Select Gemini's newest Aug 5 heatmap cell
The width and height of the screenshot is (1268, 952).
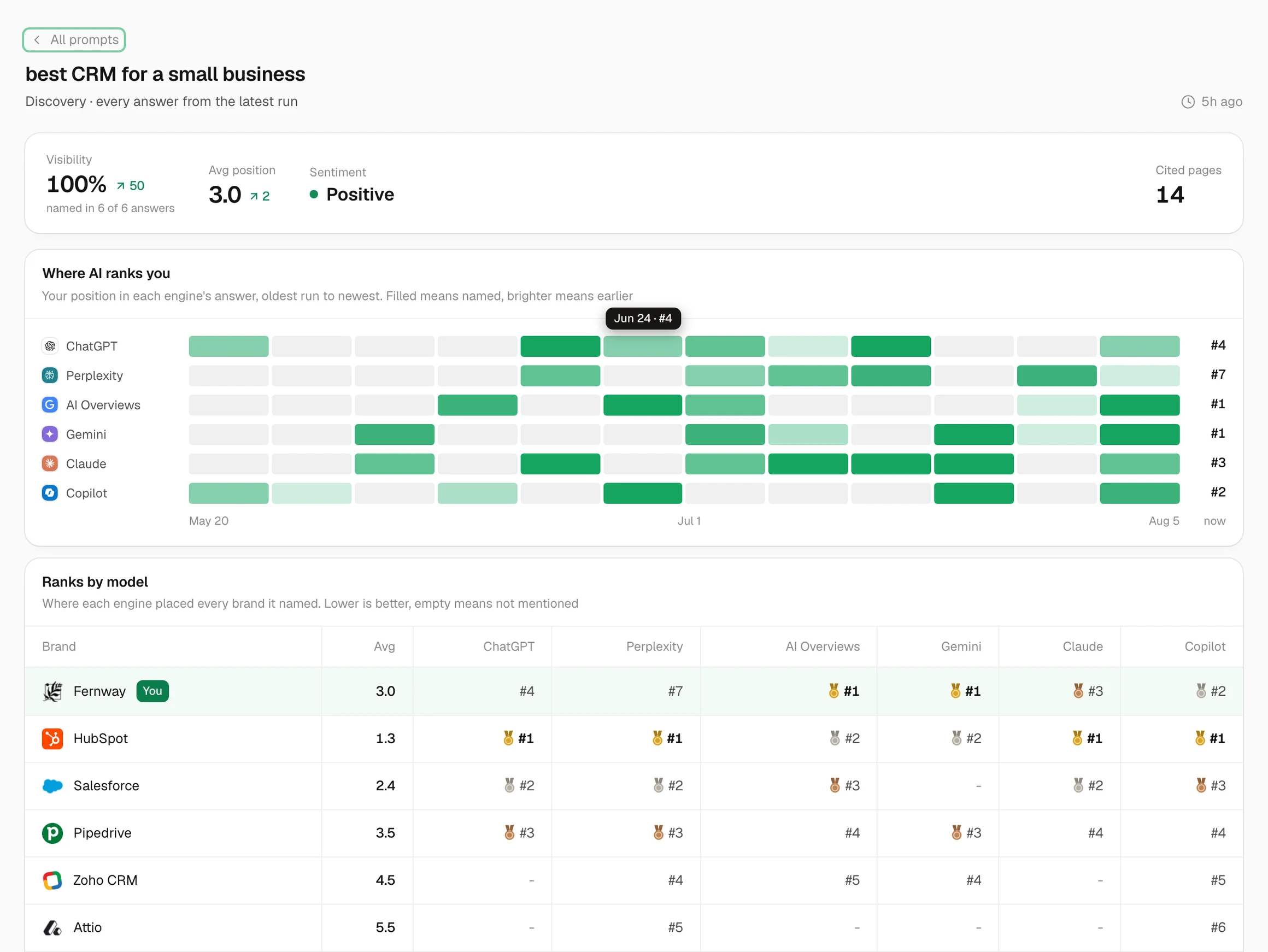(1140, 434)
